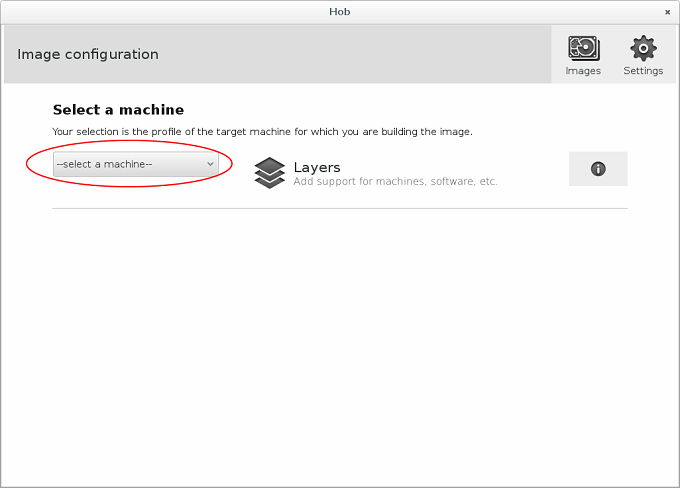Screen dimensions: 680x488
Task: Click the "Image configuration" header title
Action: point(88,54)
